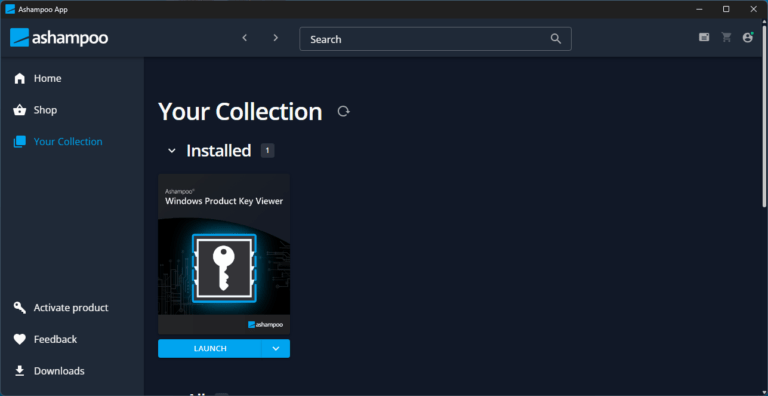Open the shopping cart icon
The image size is (768, 396).
726,37
